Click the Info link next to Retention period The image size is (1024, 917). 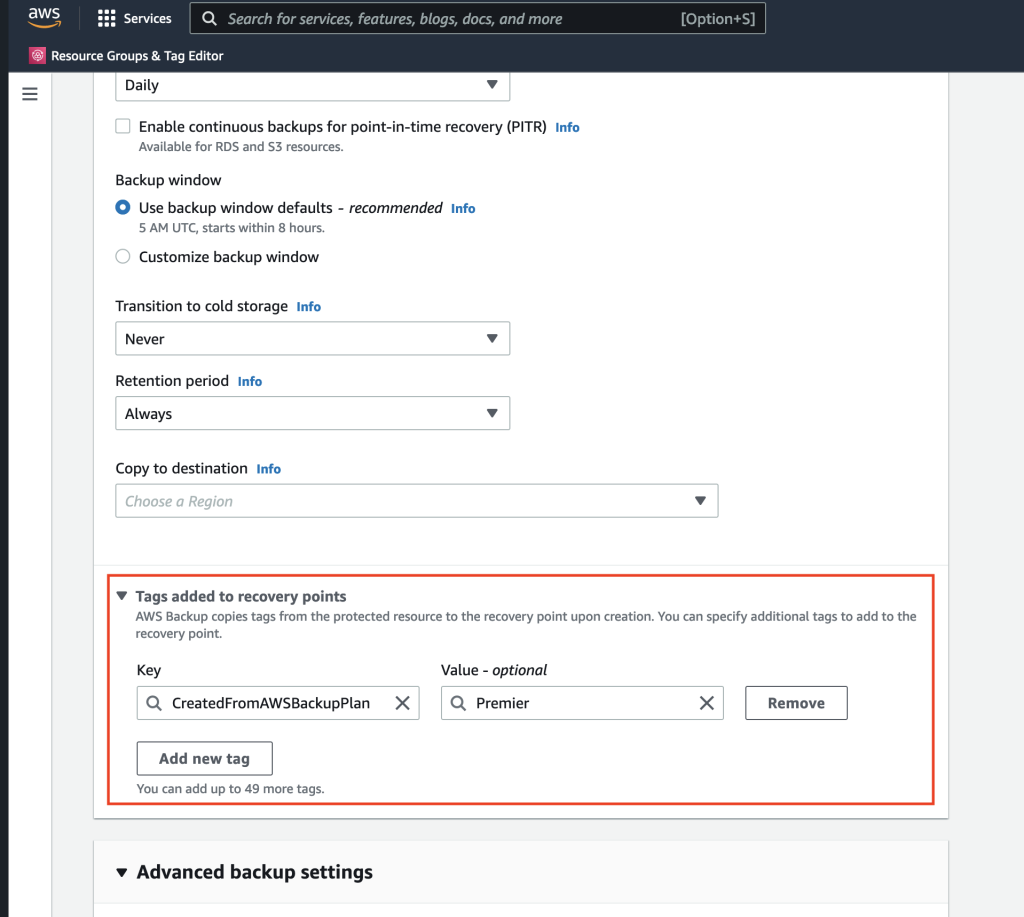[249, 381]
